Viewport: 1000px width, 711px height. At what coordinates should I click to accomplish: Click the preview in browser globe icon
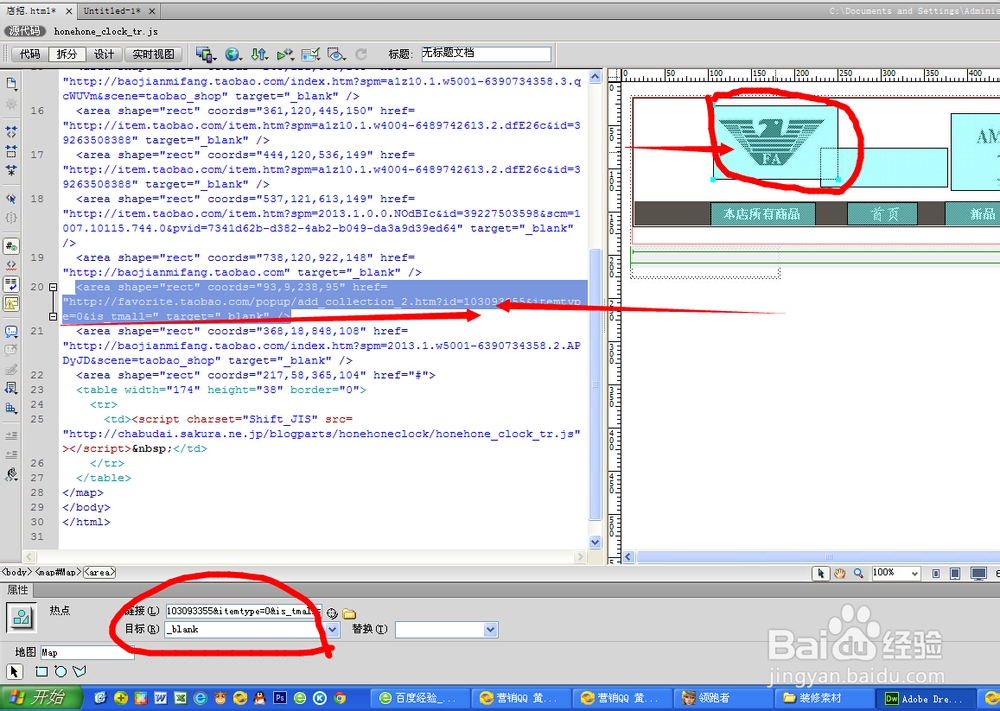(x=233, y=55)
